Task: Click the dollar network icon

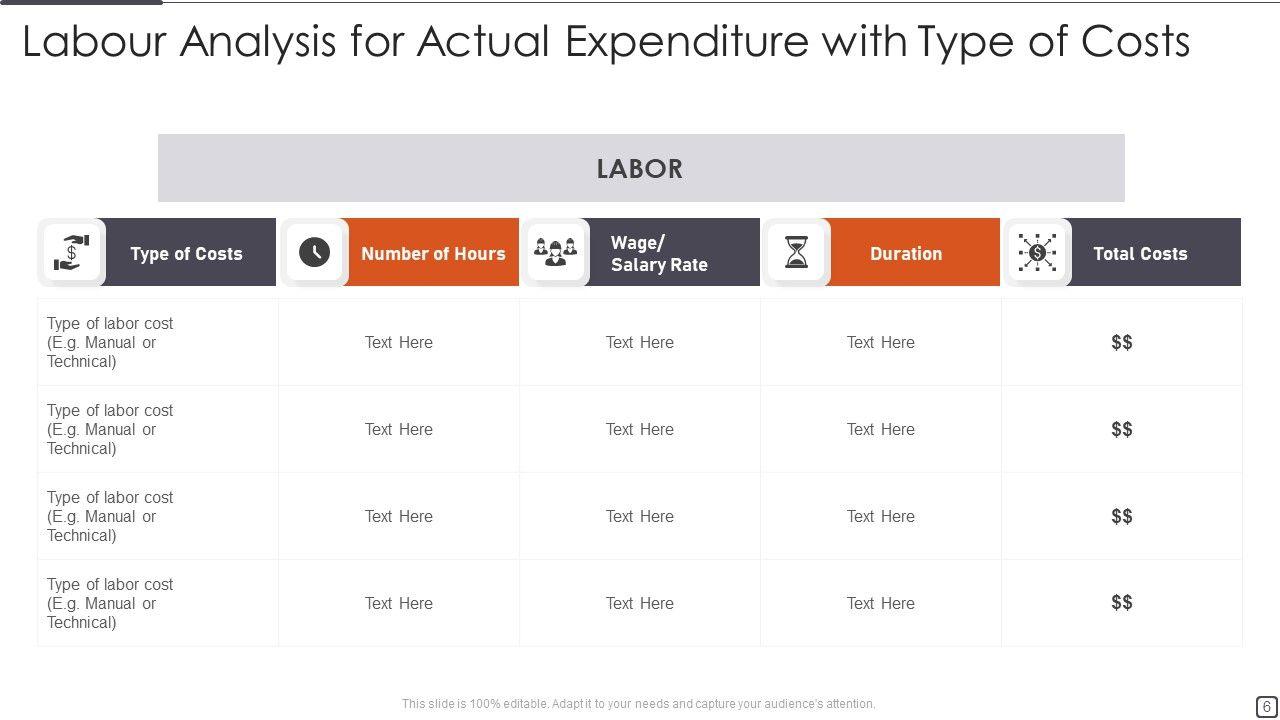Action: pyautogui.click(x=1037, y=252)
